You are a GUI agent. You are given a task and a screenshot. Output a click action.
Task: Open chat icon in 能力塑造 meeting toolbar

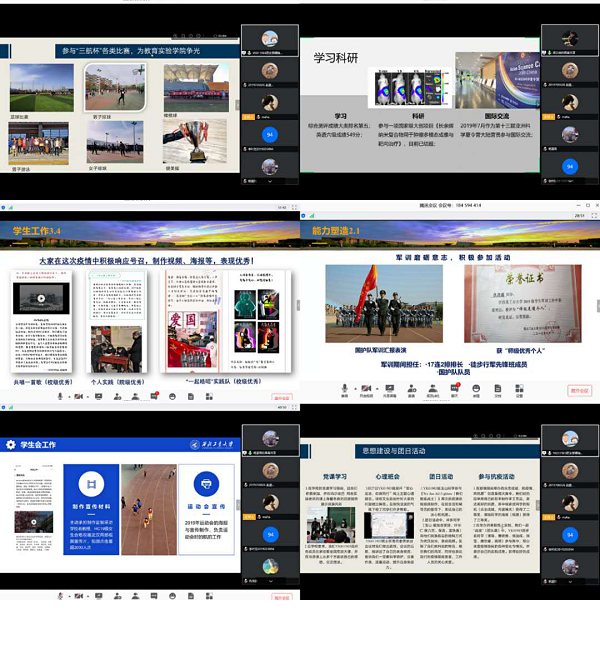(455, 389)
